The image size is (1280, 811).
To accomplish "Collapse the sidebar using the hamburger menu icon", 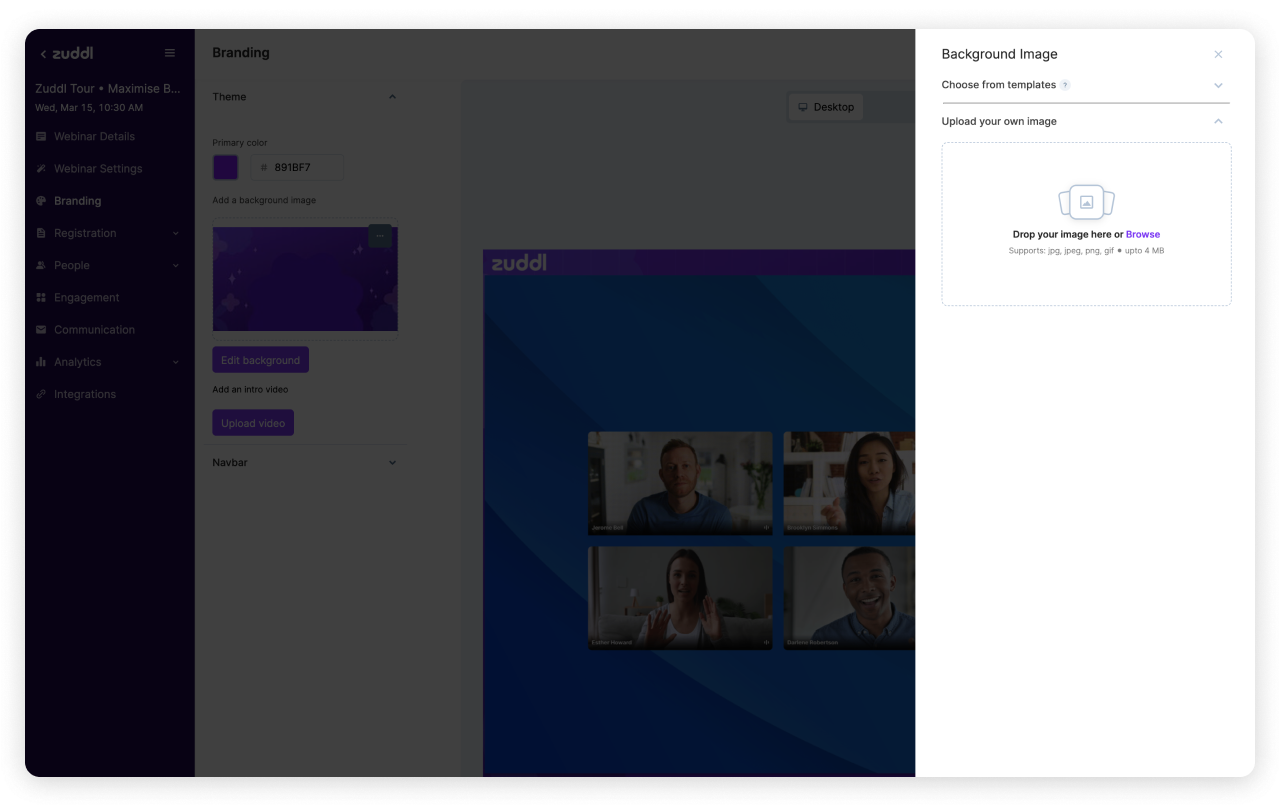I will tap(170, 53).
